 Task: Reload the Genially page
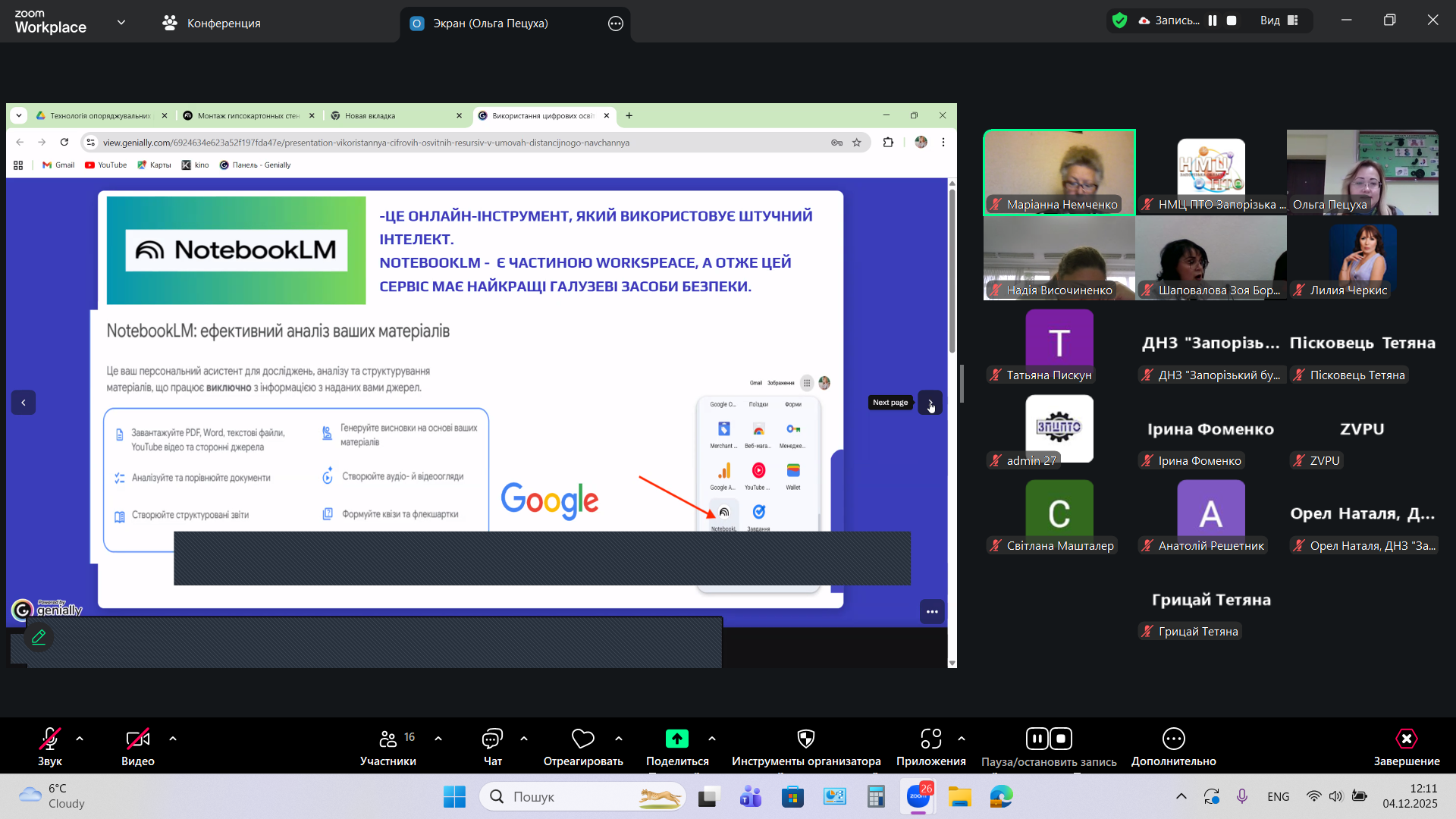[x=64, y=143]
